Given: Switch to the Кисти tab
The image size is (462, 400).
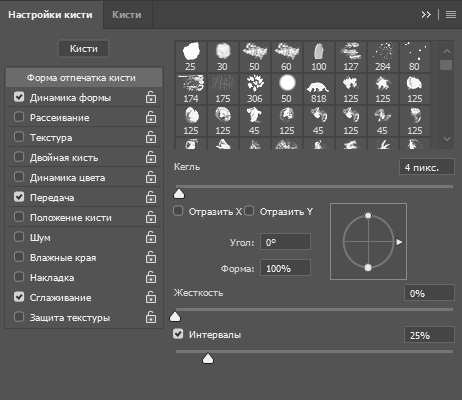Looking at the screenshot, I should [x=127, y=15].
